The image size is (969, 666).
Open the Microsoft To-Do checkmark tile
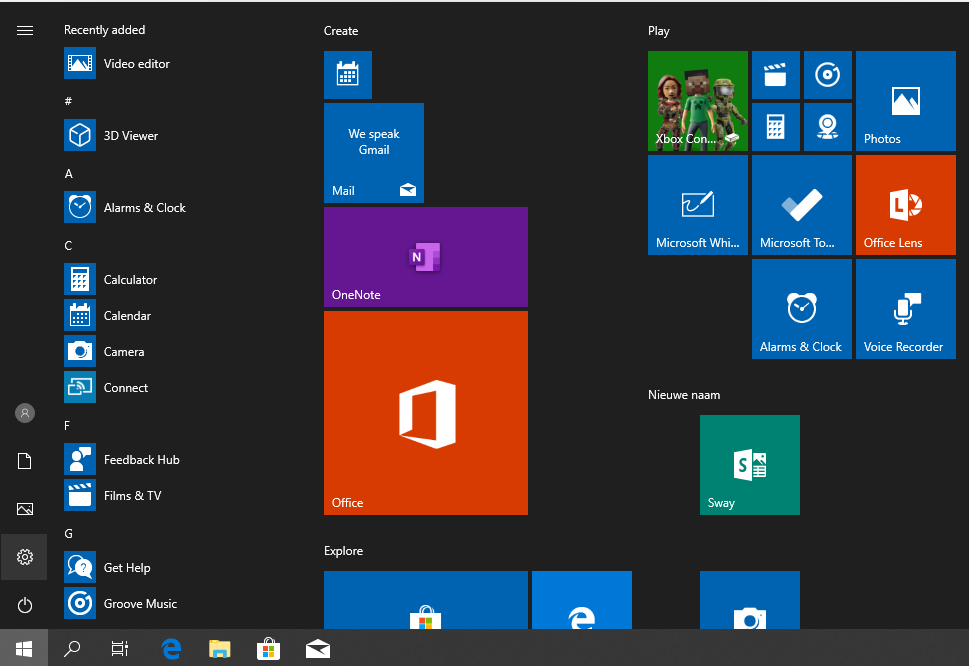[802, 204]
